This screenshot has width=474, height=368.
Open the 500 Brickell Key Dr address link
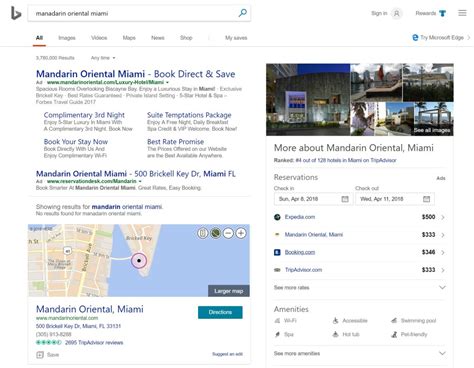point(78,326)
